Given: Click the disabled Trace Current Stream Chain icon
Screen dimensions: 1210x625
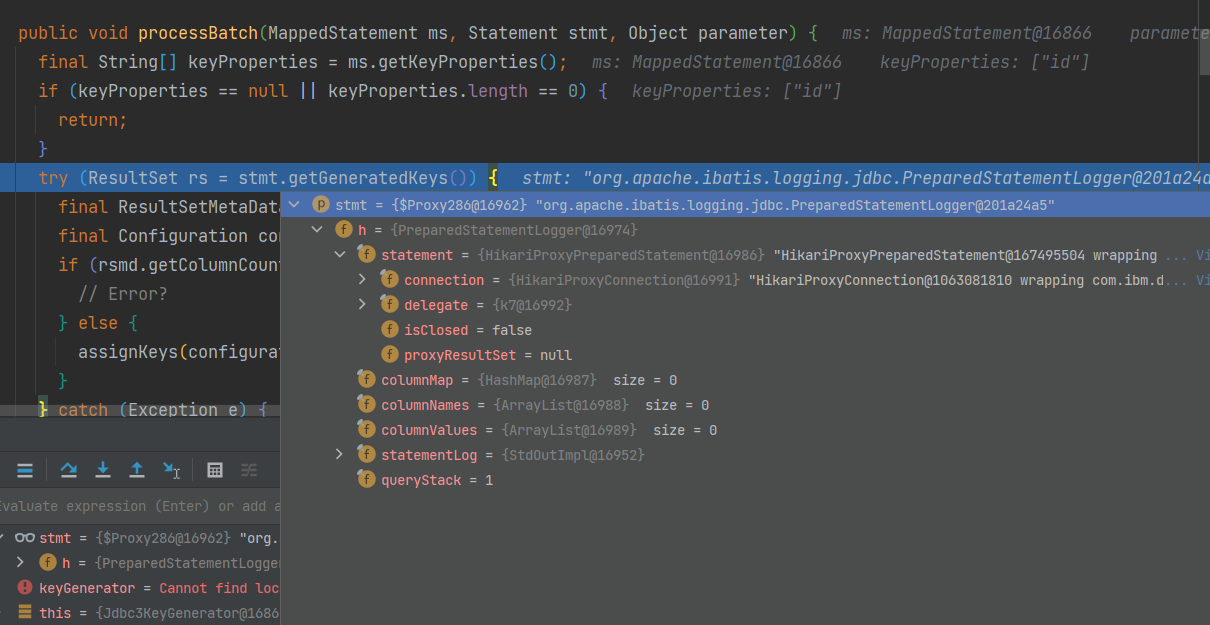Looking at the screenshot, I should [249, 470].
